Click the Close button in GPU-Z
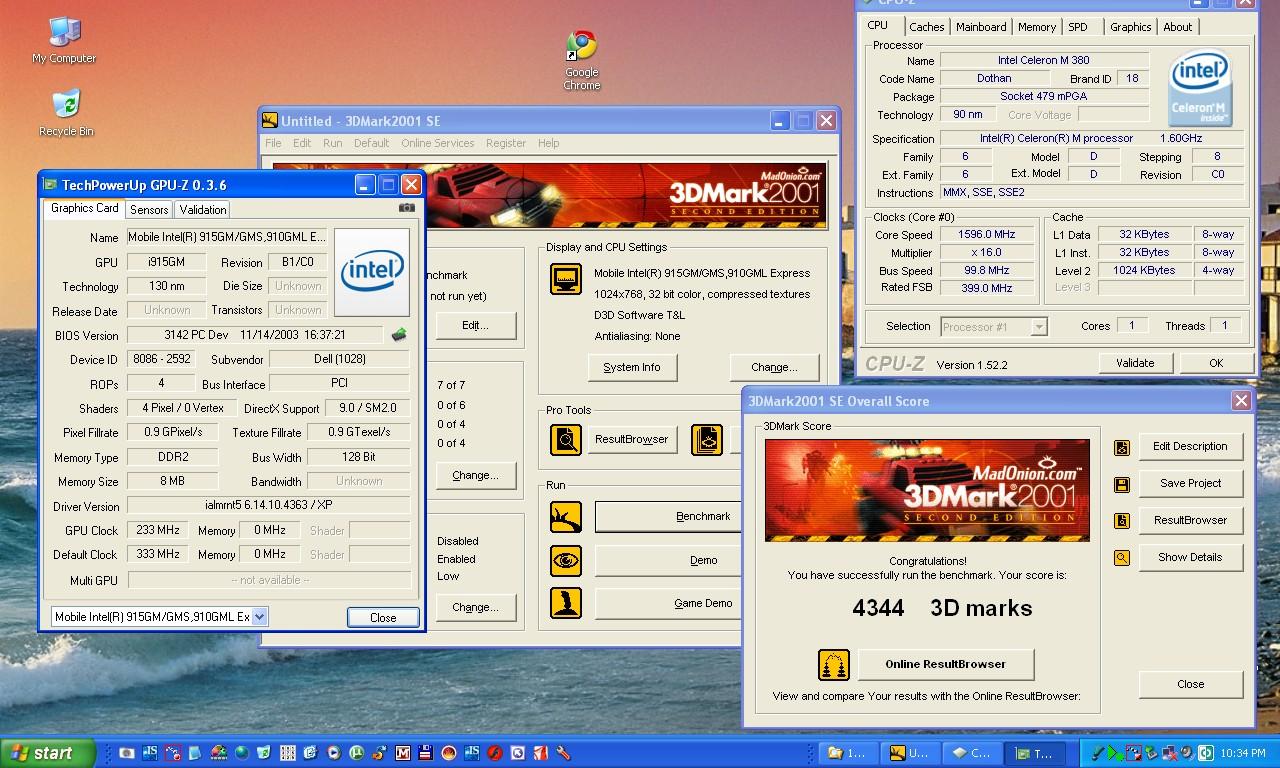1280x768 pixels. [x=383, y=617]
